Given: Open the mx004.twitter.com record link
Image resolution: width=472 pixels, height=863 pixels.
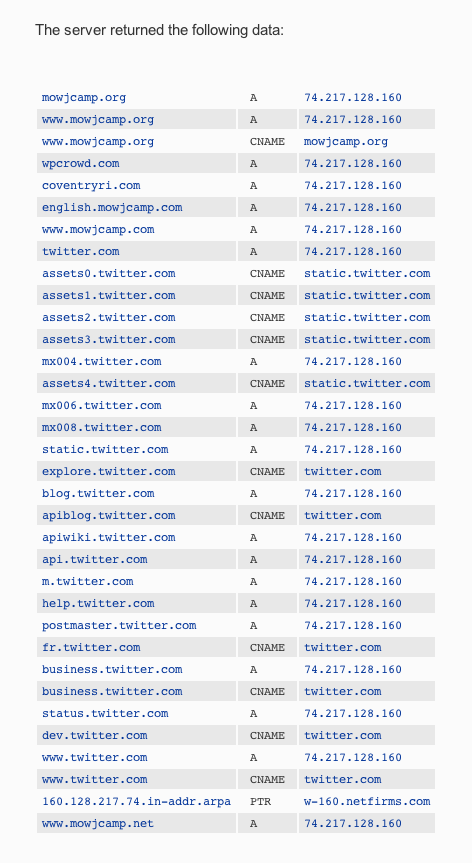Looking at the screenshot, I should [x=101, y=362].
